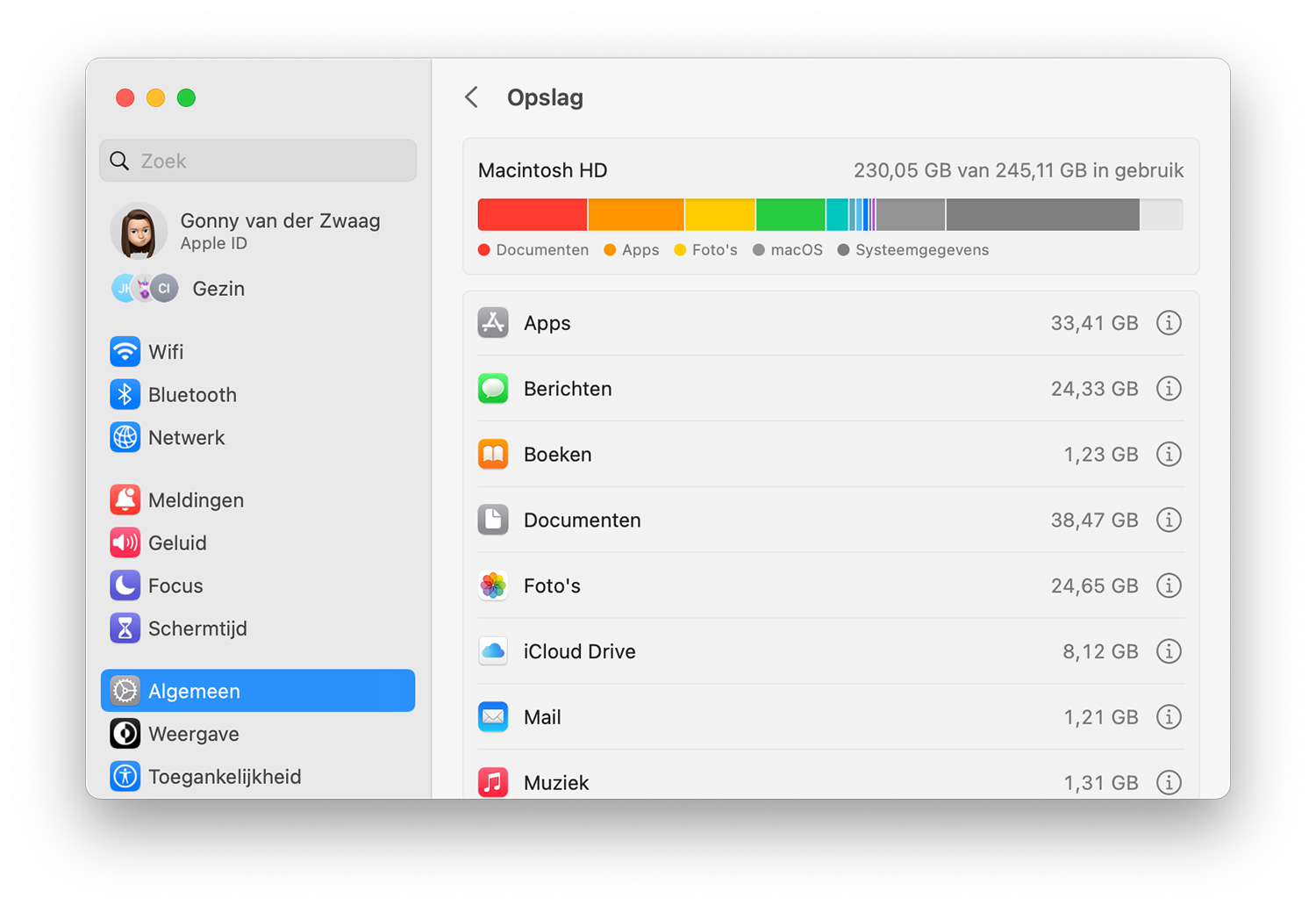Show info for Berichten storage

point(1169,389)
